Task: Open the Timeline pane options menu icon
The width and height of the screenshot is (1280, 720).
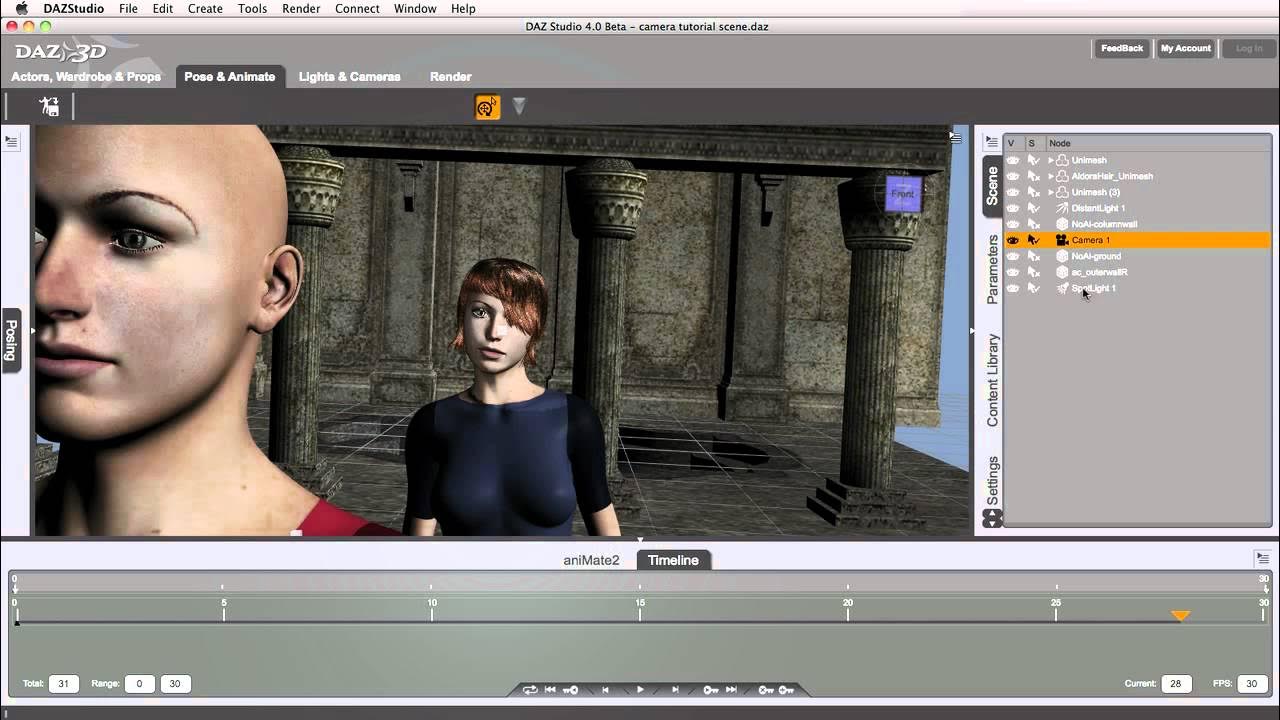Action: tap(1262, 558)
